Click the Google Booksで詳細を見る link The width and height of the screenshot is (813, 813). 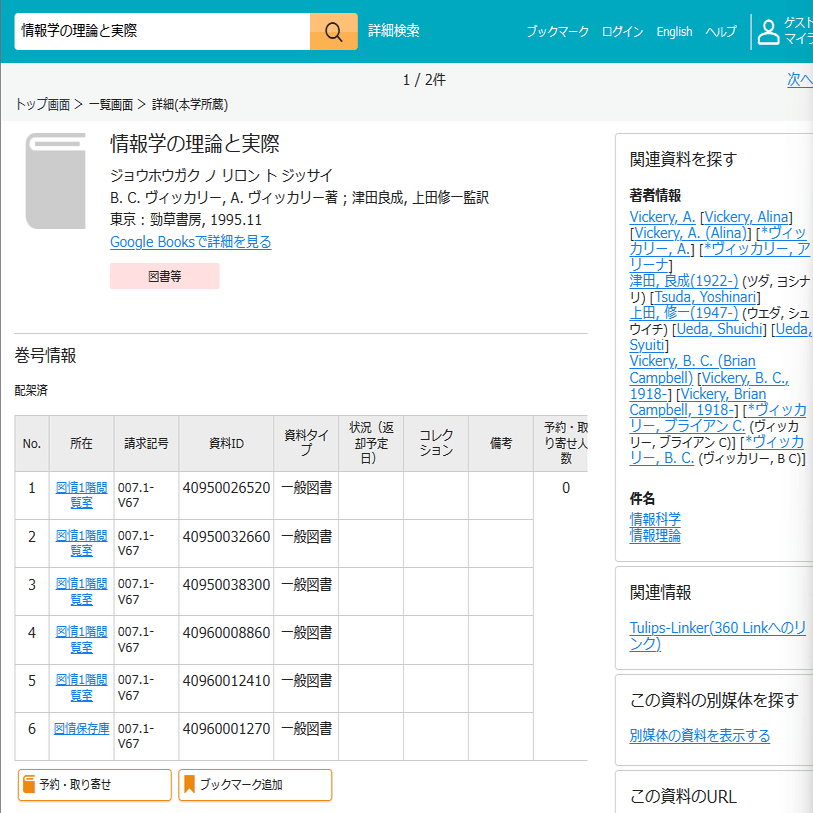tap(190, 242)
